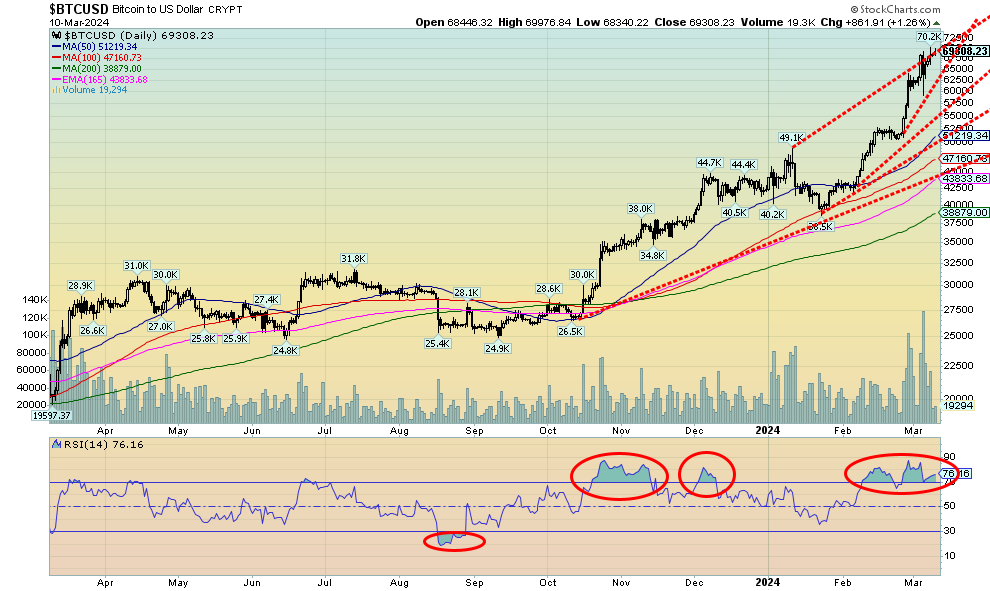Click the 38.5K January low label
Image resolution: width=990 pixels, height=591 pixels.
click(821, 227)
